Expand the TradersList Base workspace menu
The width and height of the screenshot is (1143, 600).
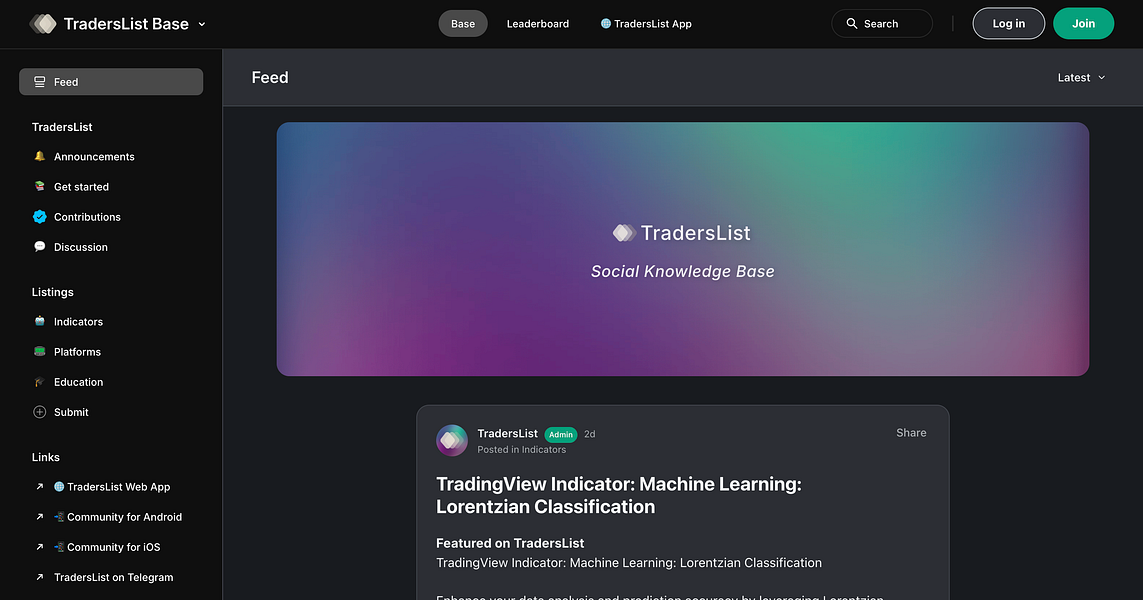point(202,24)
